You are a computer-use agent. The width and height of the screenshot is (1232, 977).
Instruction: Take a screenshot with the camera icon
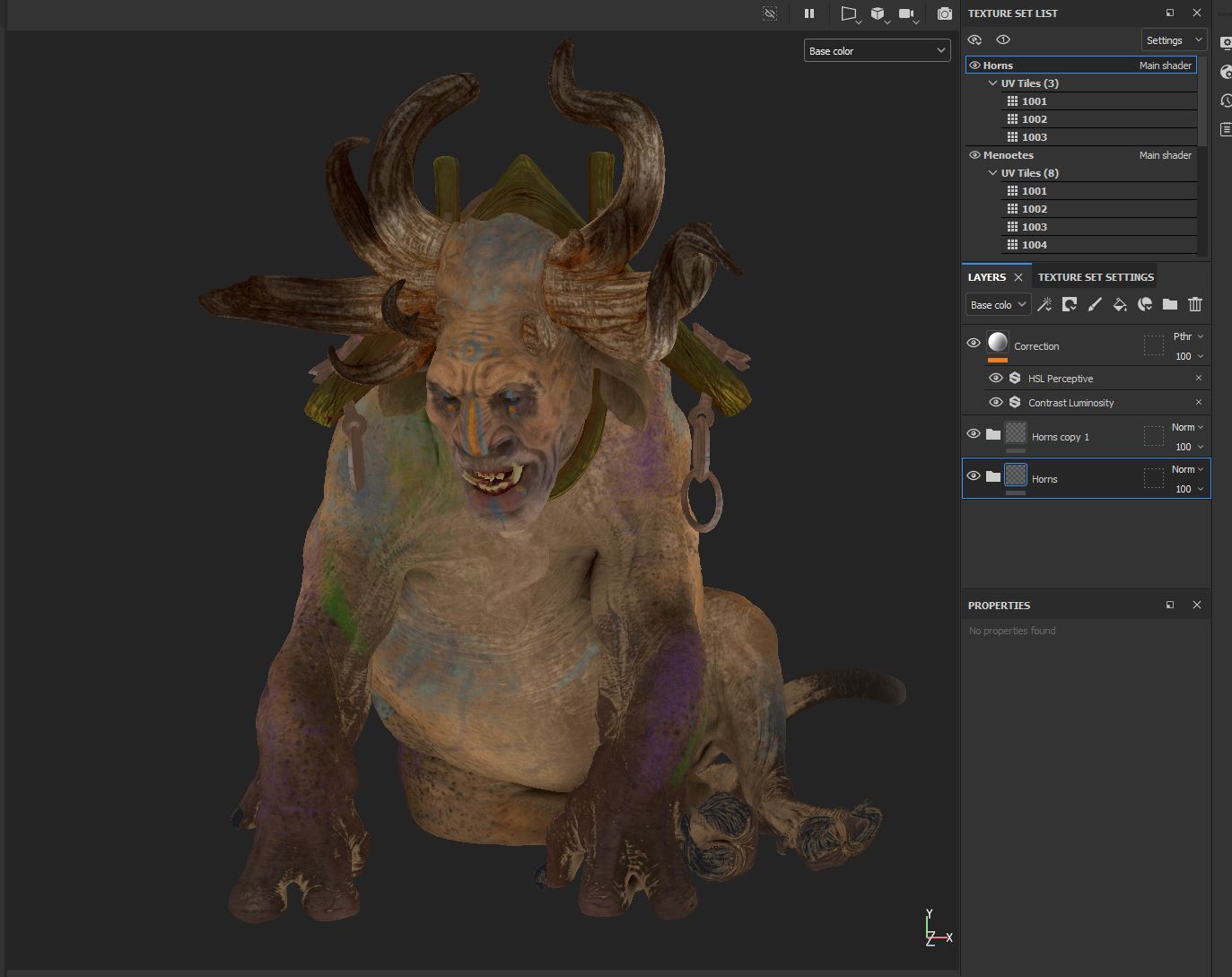944,13
